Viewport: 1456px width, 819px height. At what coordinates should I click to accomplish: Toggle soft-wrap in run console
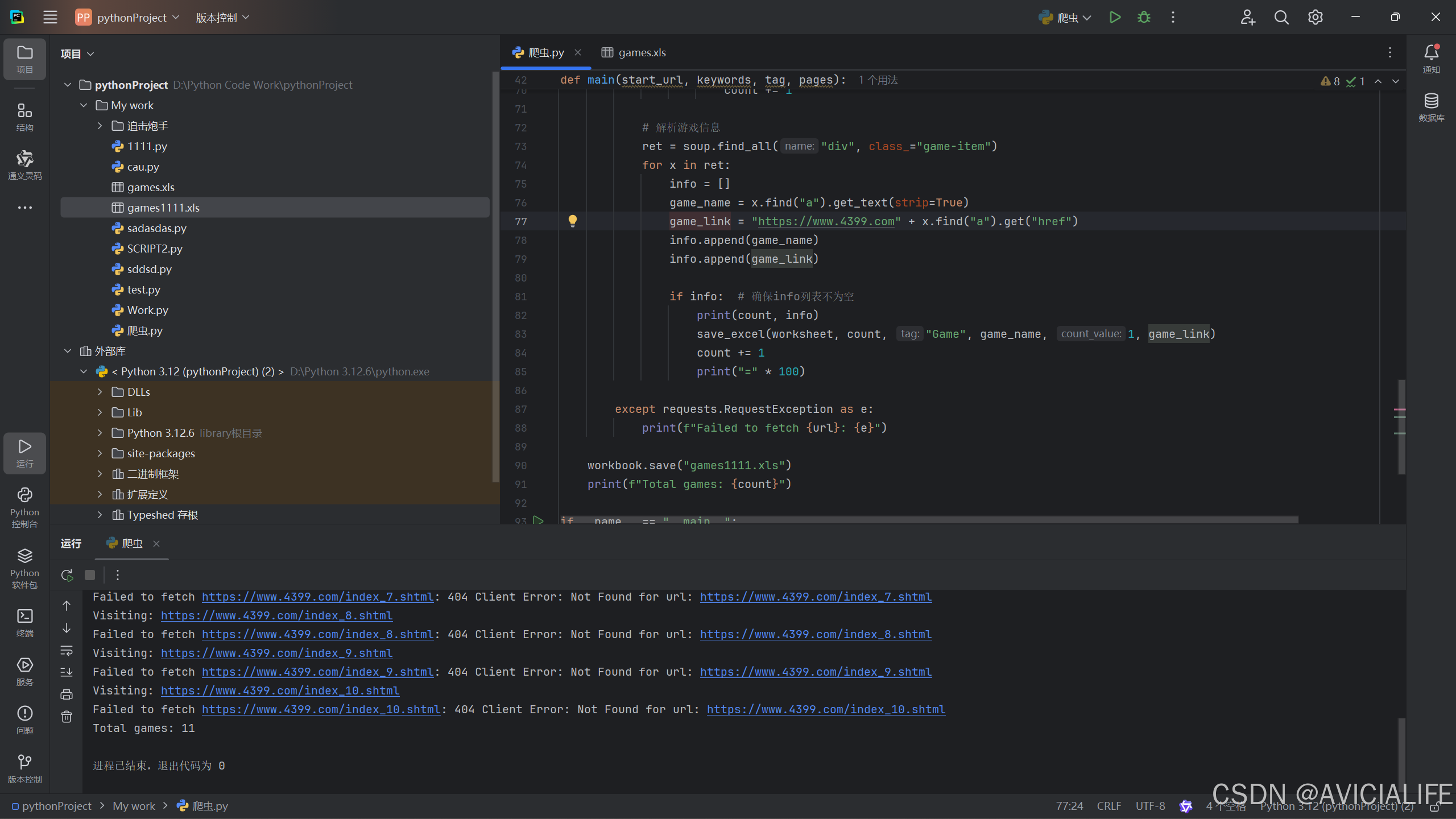point(67,650)
